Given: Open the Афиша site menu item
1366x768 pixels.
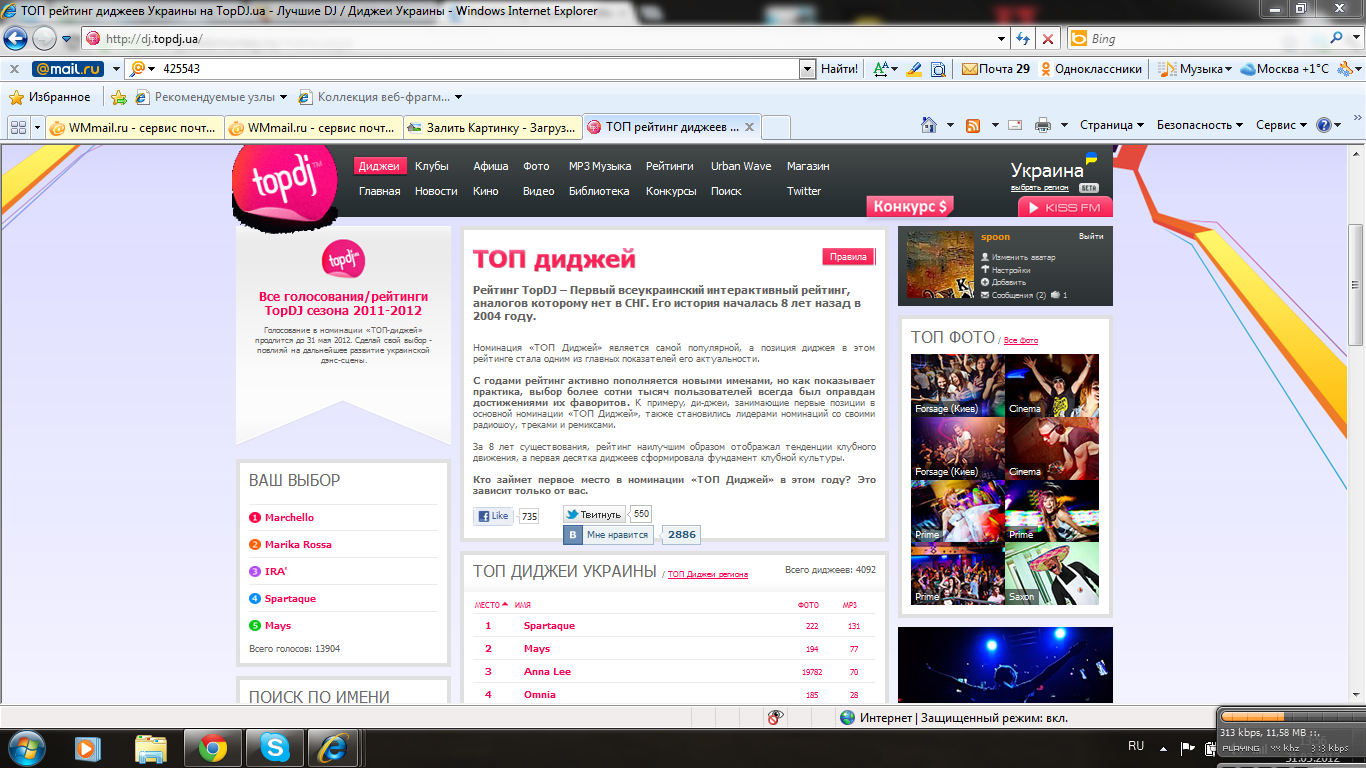Looking at the screenshot, I should pyautogui.click(x=491, y=166).
